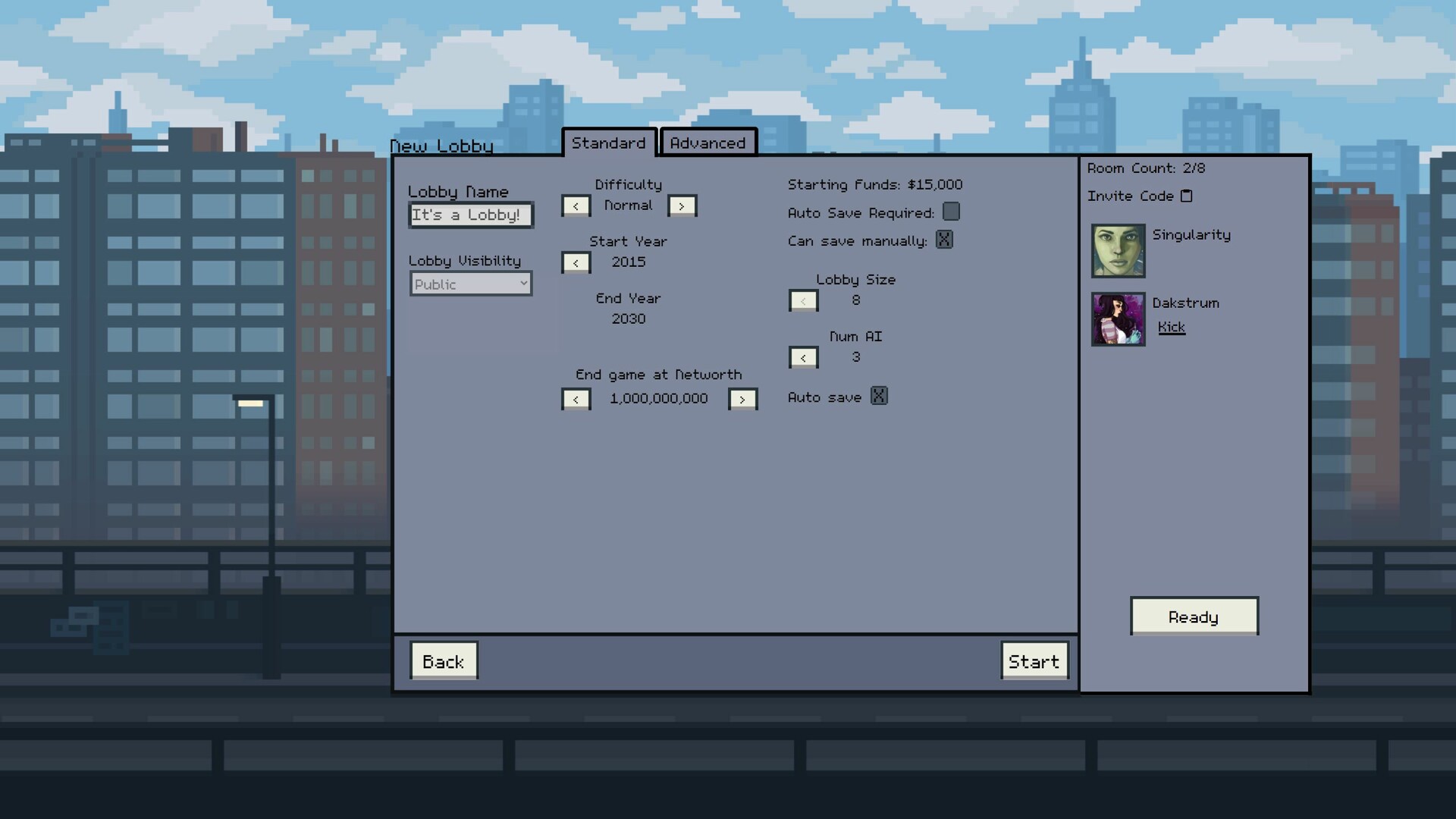1456x819 pixels.
Task: Click Back to return to previous screen
Action: pyautogui.click(x=441, y=660)
